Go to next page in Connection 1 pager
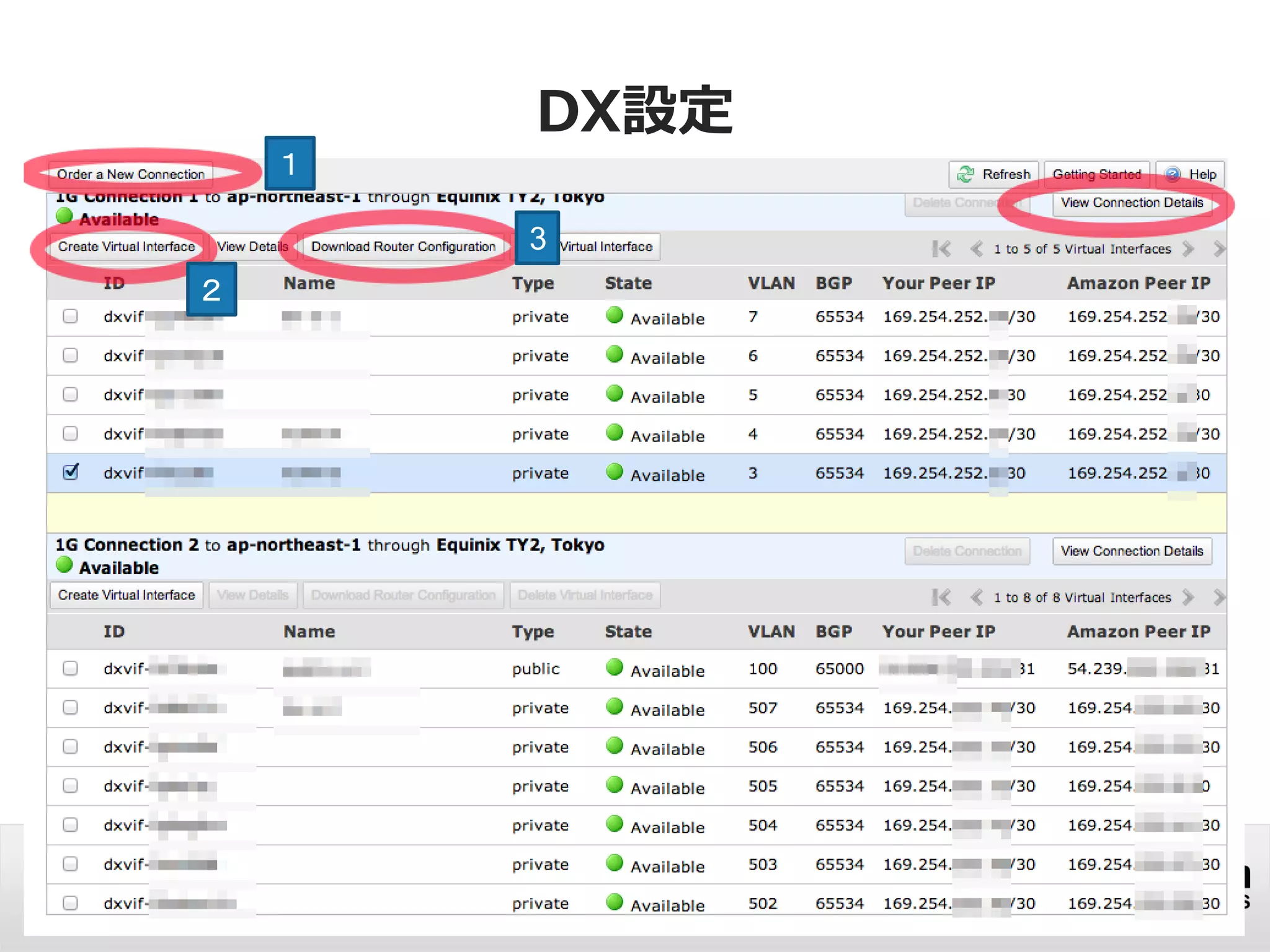1270x952 pixels. (1188, 249)
